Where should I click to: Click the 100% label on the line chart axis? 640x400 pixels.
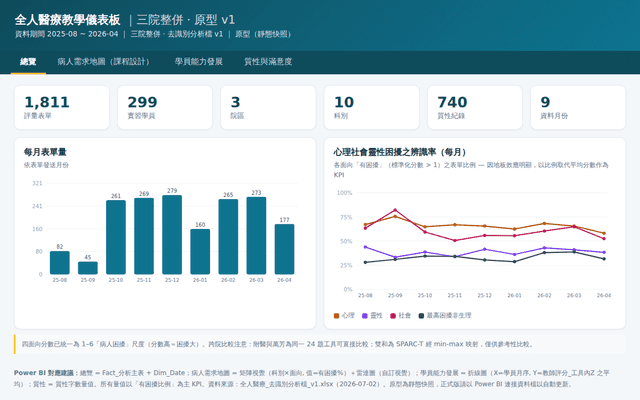[x=344, y=193]
